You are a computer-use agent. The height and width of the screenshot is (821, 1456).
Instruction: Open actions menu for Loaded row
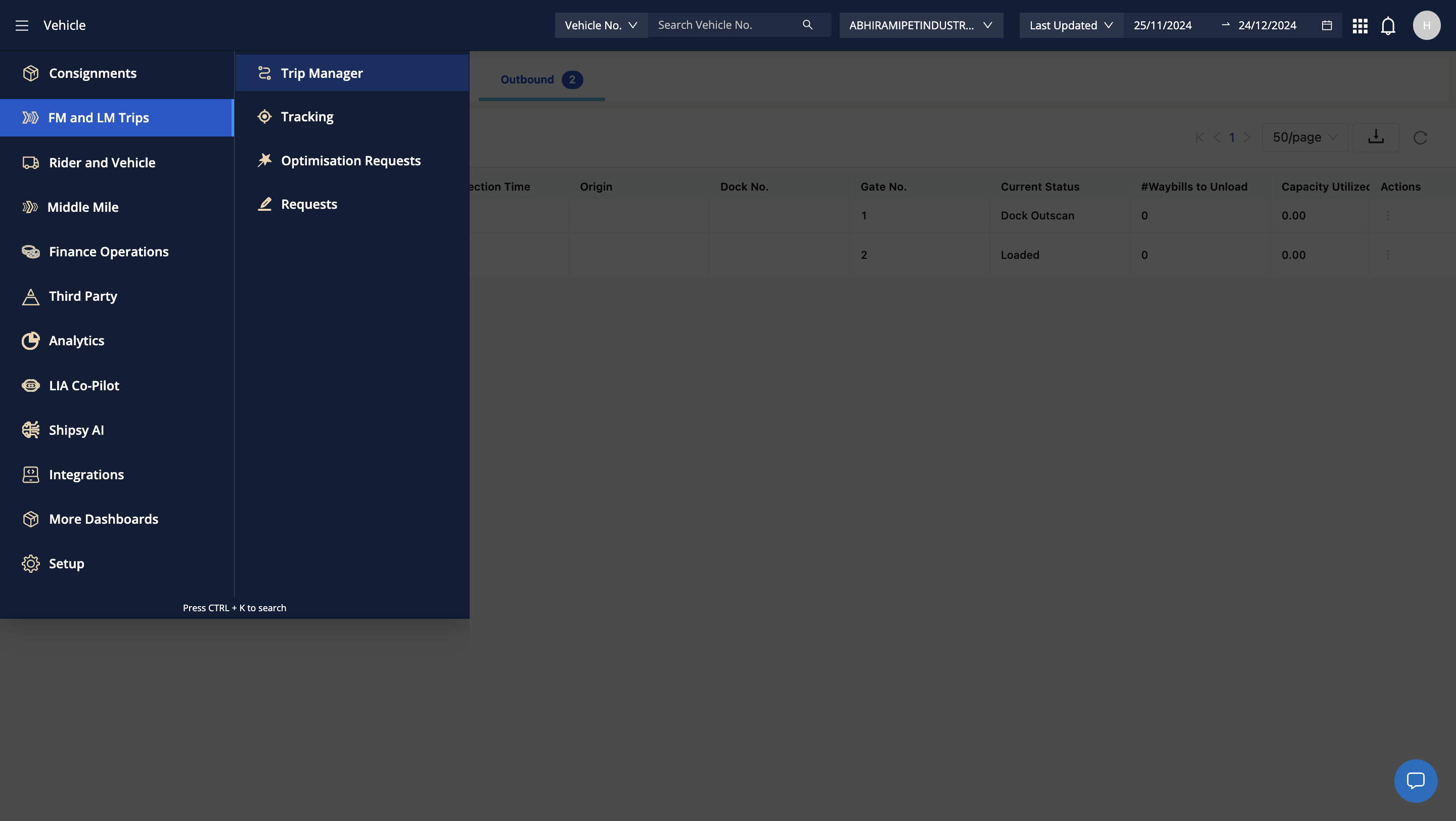tap(1388, 255)
